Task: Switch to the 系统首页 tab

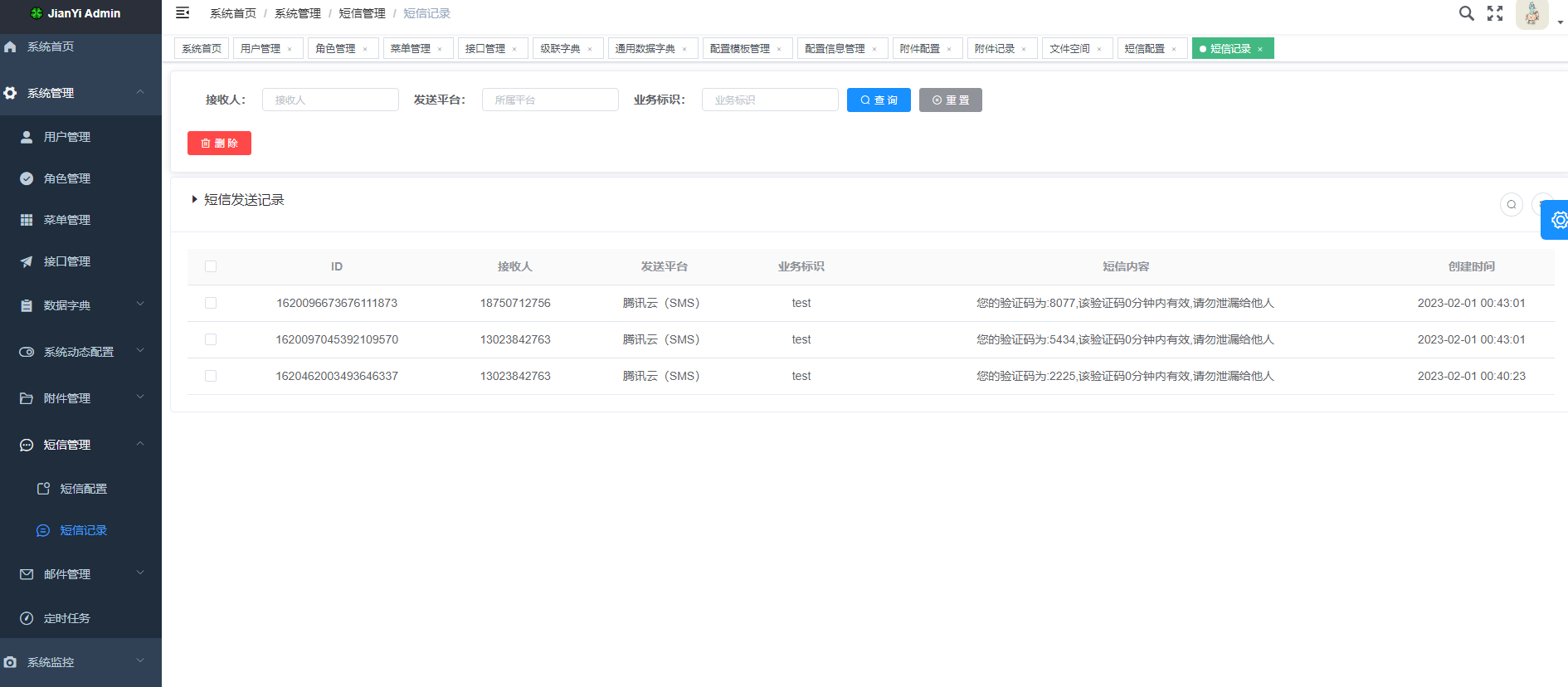Action: (x=202, y=48)
